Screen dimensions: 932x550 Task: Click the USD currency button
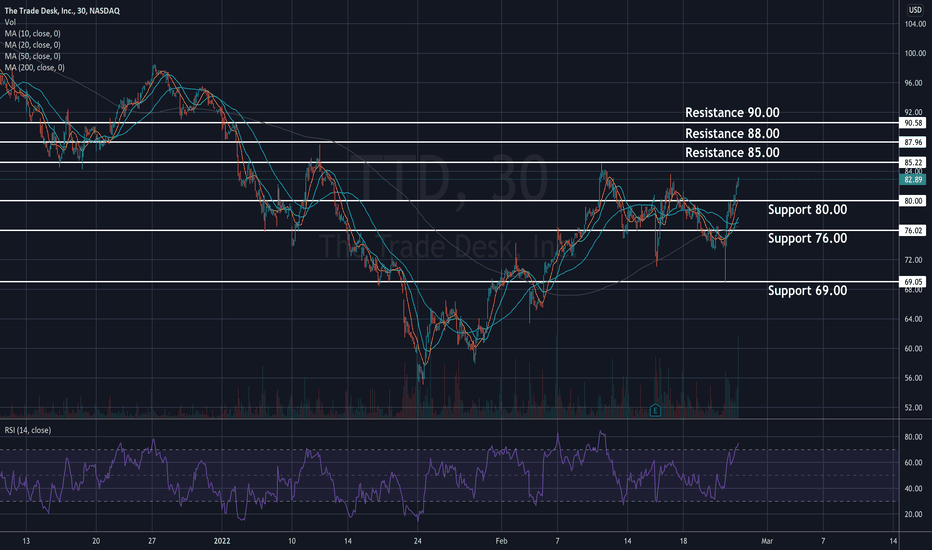[x=914, y=10]
